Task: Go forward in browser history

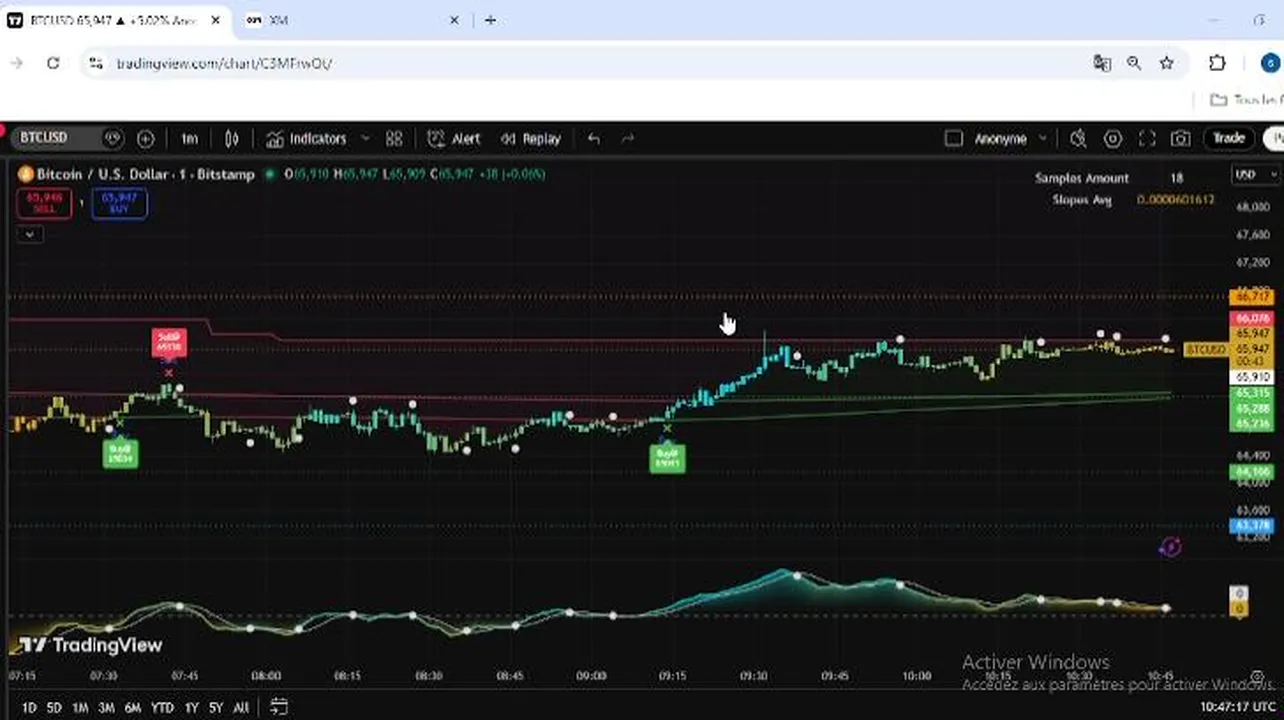Action: pos(17,63)
